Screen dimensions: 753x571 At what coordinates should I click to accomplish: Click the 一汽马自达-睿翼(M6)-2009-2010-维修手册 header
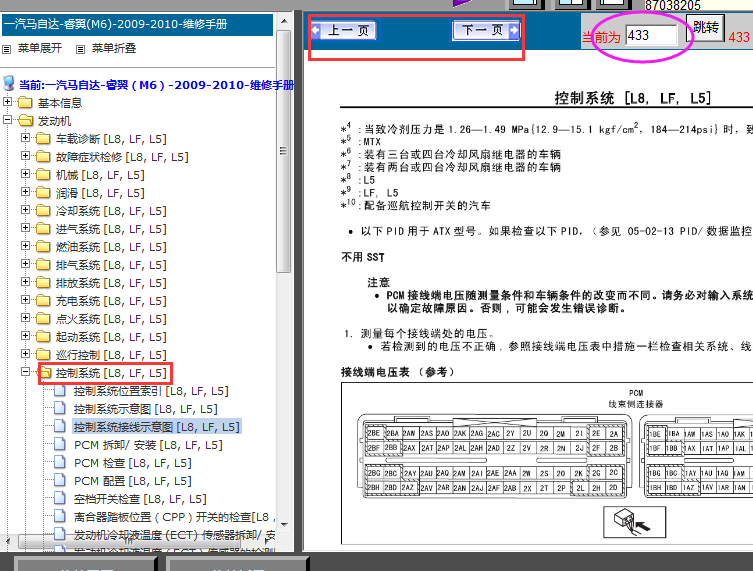(x=137, y=24)
